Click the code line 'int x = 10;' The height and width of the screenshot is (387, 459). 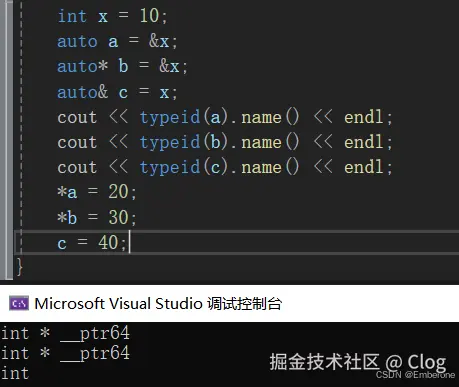point(112,16)
